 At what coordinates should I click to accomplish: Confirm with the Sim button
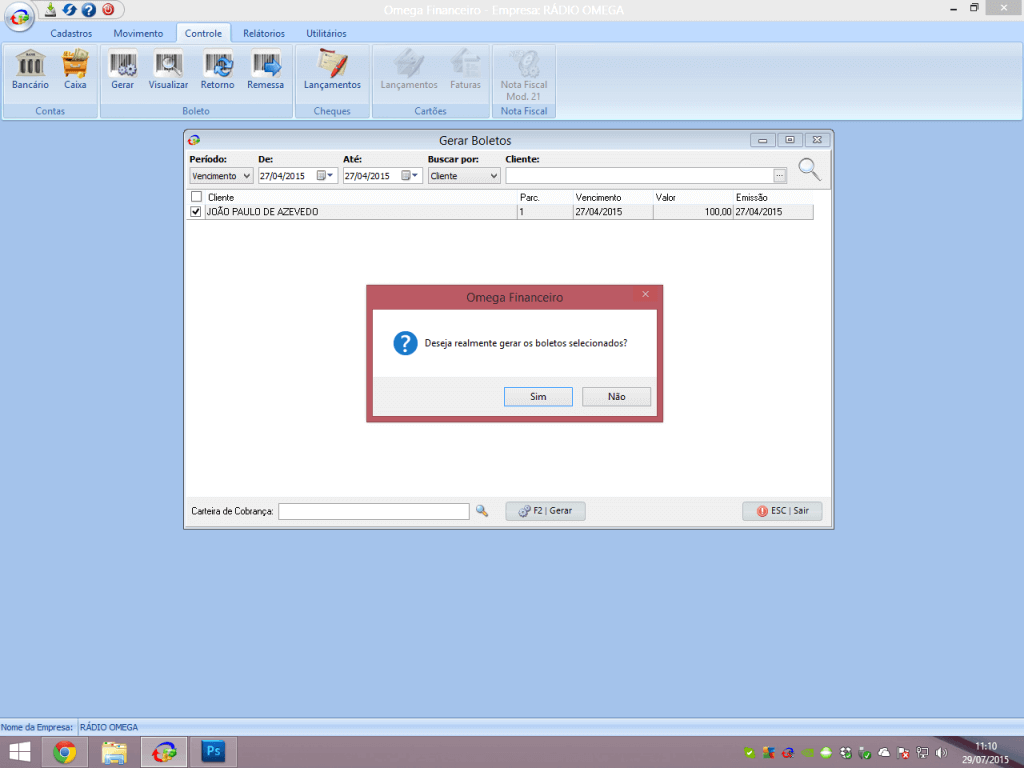click(538, 397)
